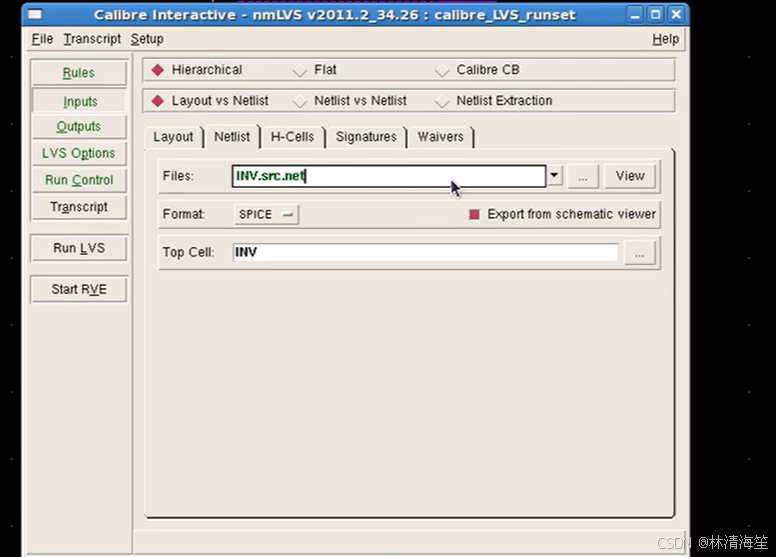Screen dimensions: 776x557
Task: Open the File menu
Action: click(42, 39)
